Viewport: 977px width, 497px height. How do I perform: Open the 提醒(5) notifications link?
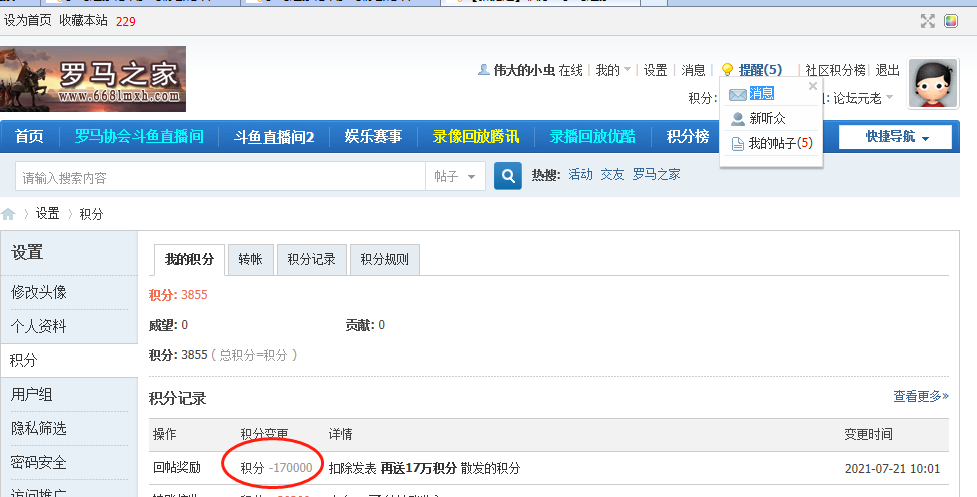(760, 70)
